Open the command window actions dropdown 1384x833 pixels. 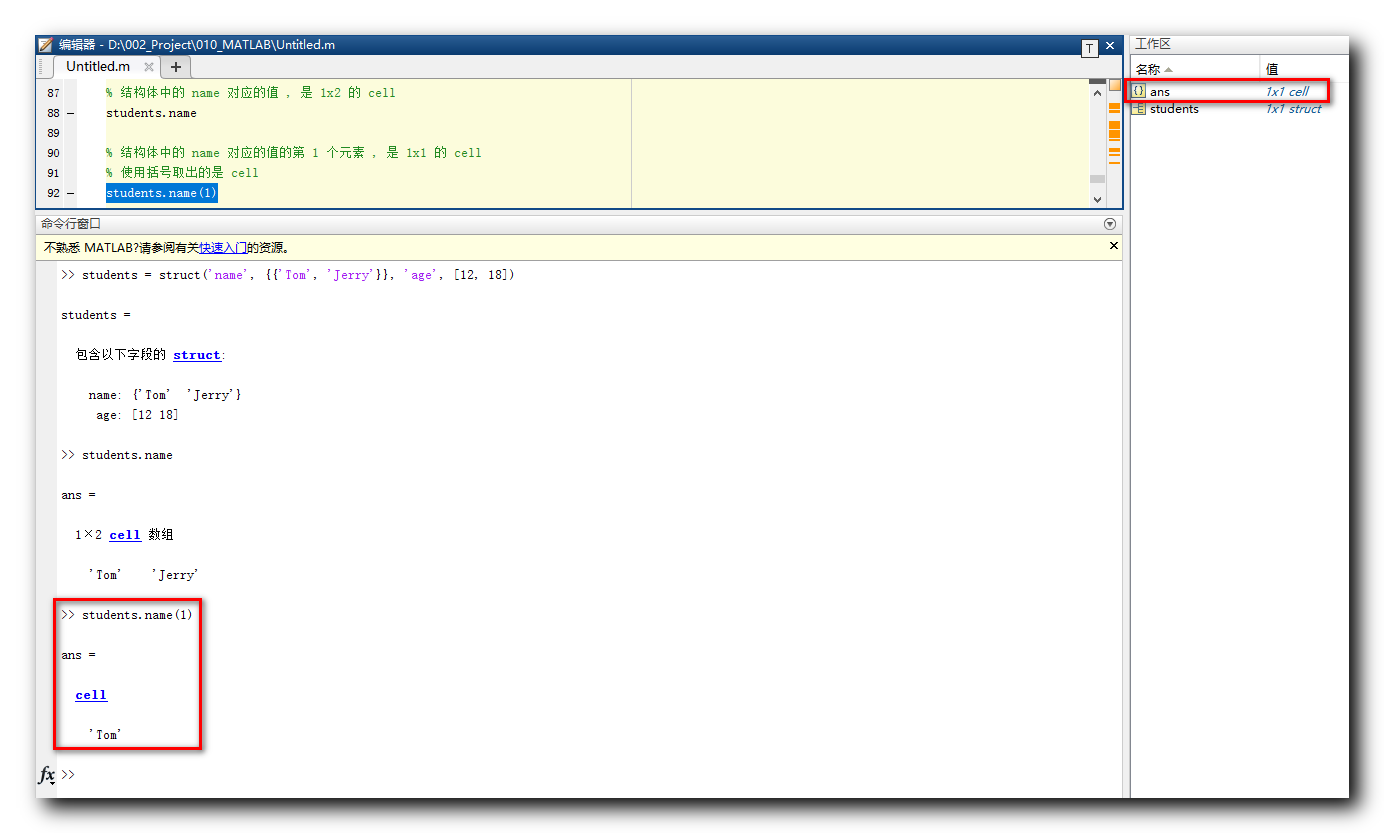pyautogui.click(x=1109, y=224)
